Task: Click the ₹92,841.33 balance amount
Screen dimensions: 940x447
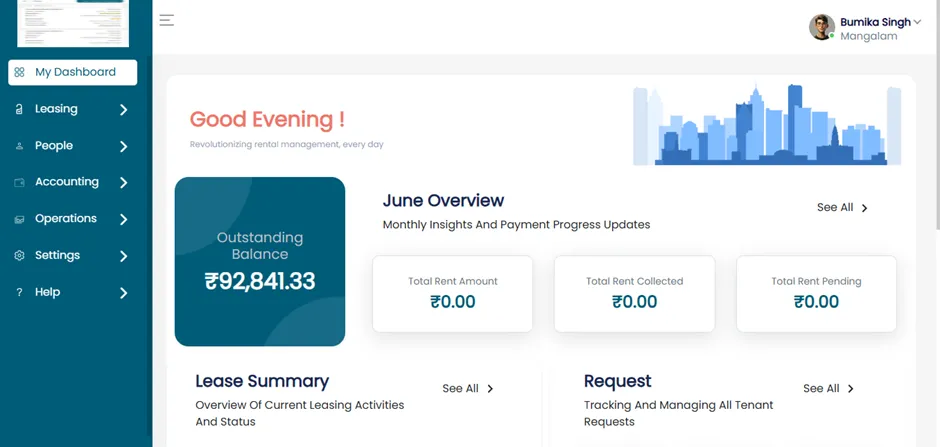Action: click(260, 281)
